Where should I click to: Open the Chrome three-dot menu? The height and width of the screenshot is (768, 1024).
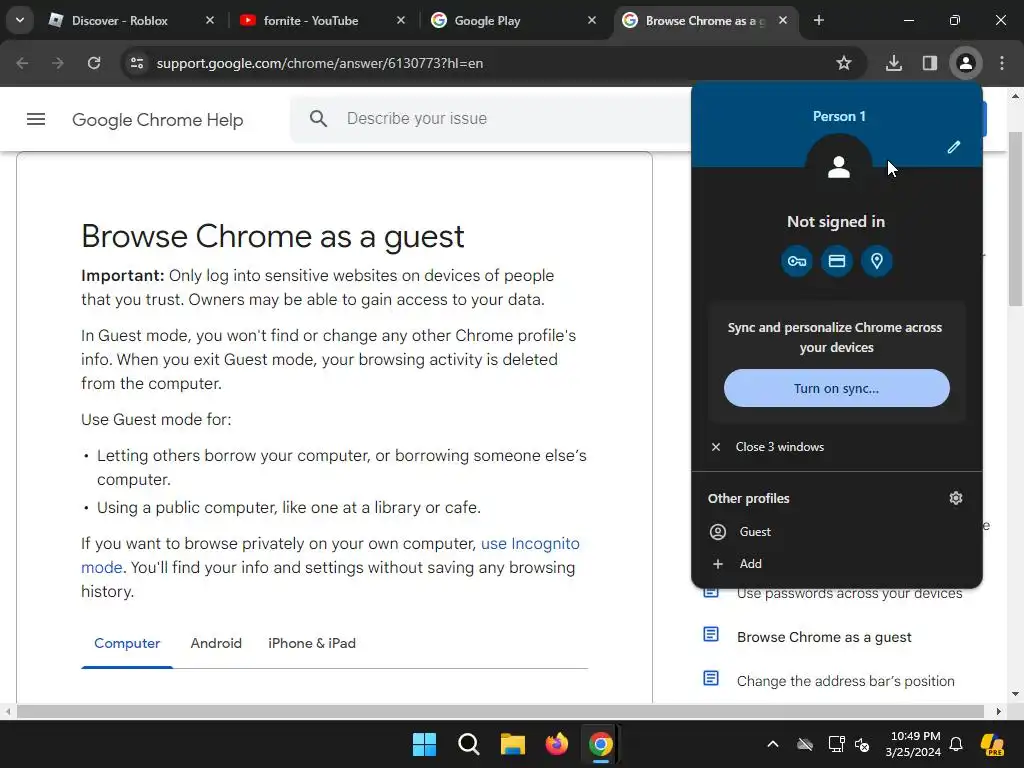1002,63
